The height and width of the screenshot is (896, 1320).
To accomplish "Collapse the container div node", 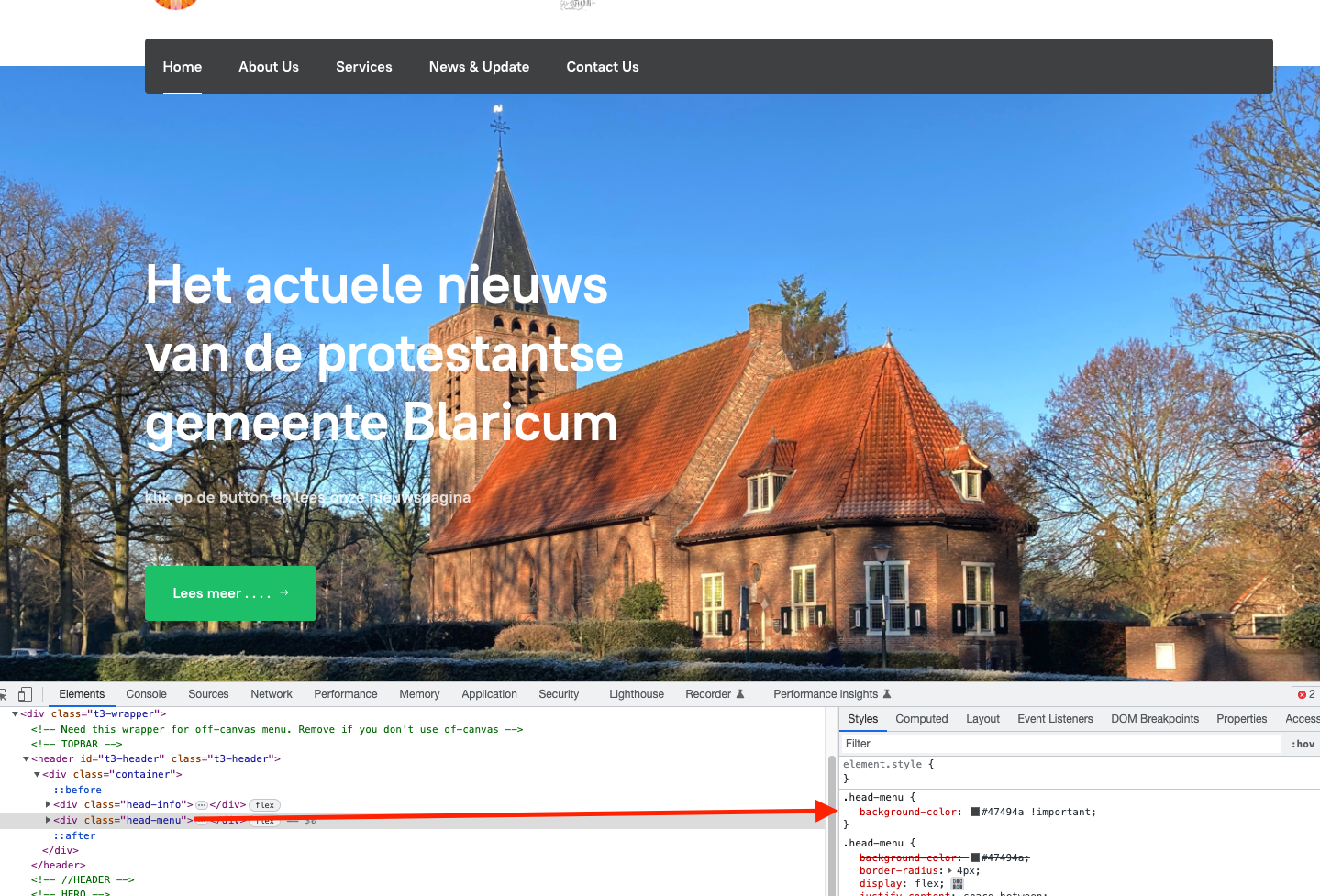I will [x=37, y=774].
